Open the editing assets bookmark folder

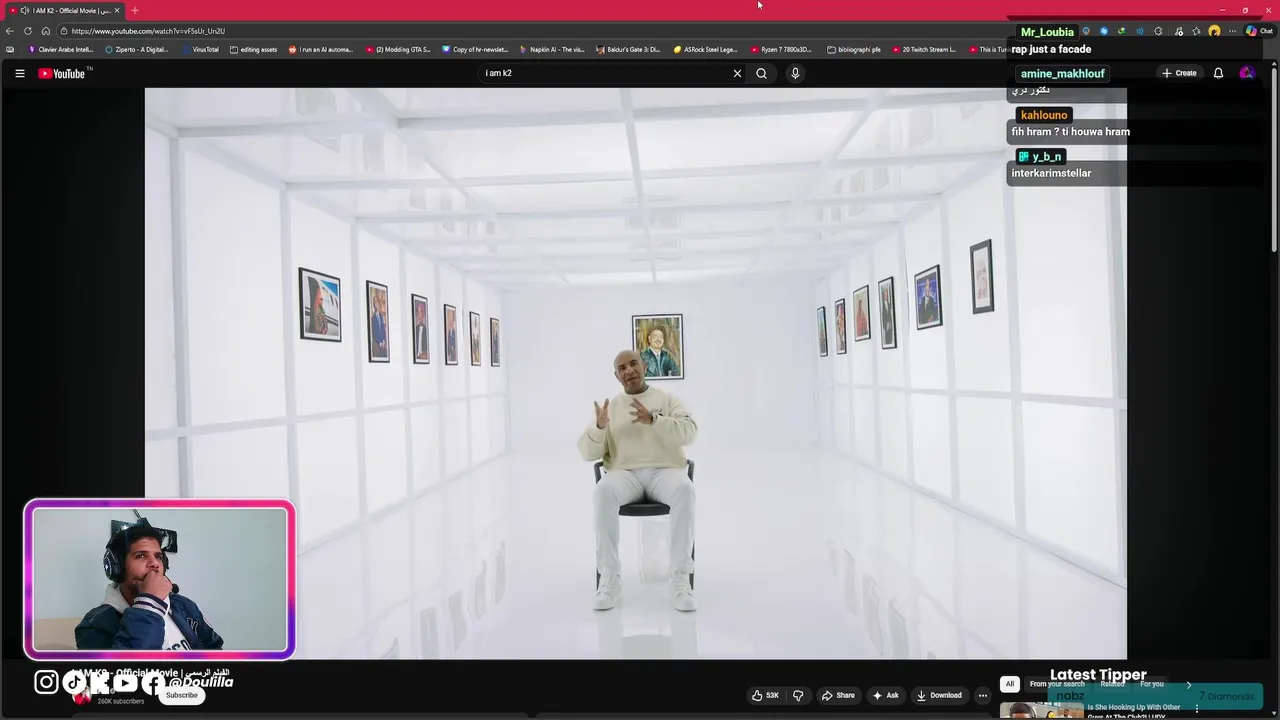click(253, 49)
